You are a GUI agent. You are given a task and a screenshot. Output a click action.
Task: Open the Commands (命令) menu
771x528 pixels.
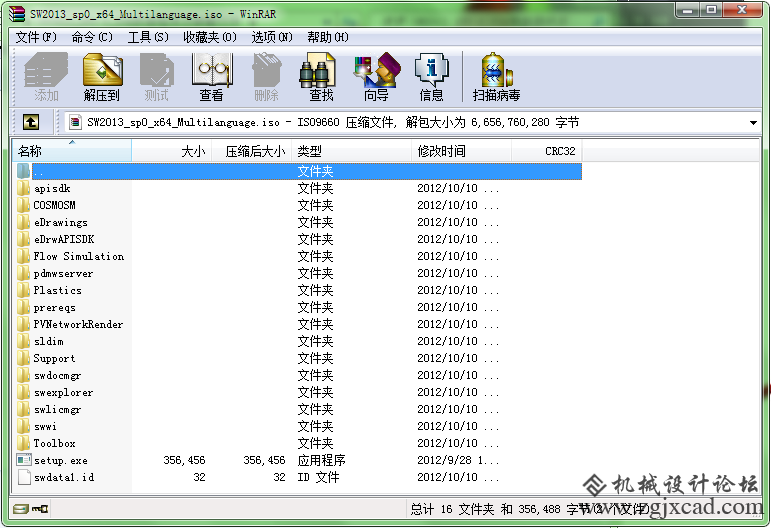coord(92,37)
